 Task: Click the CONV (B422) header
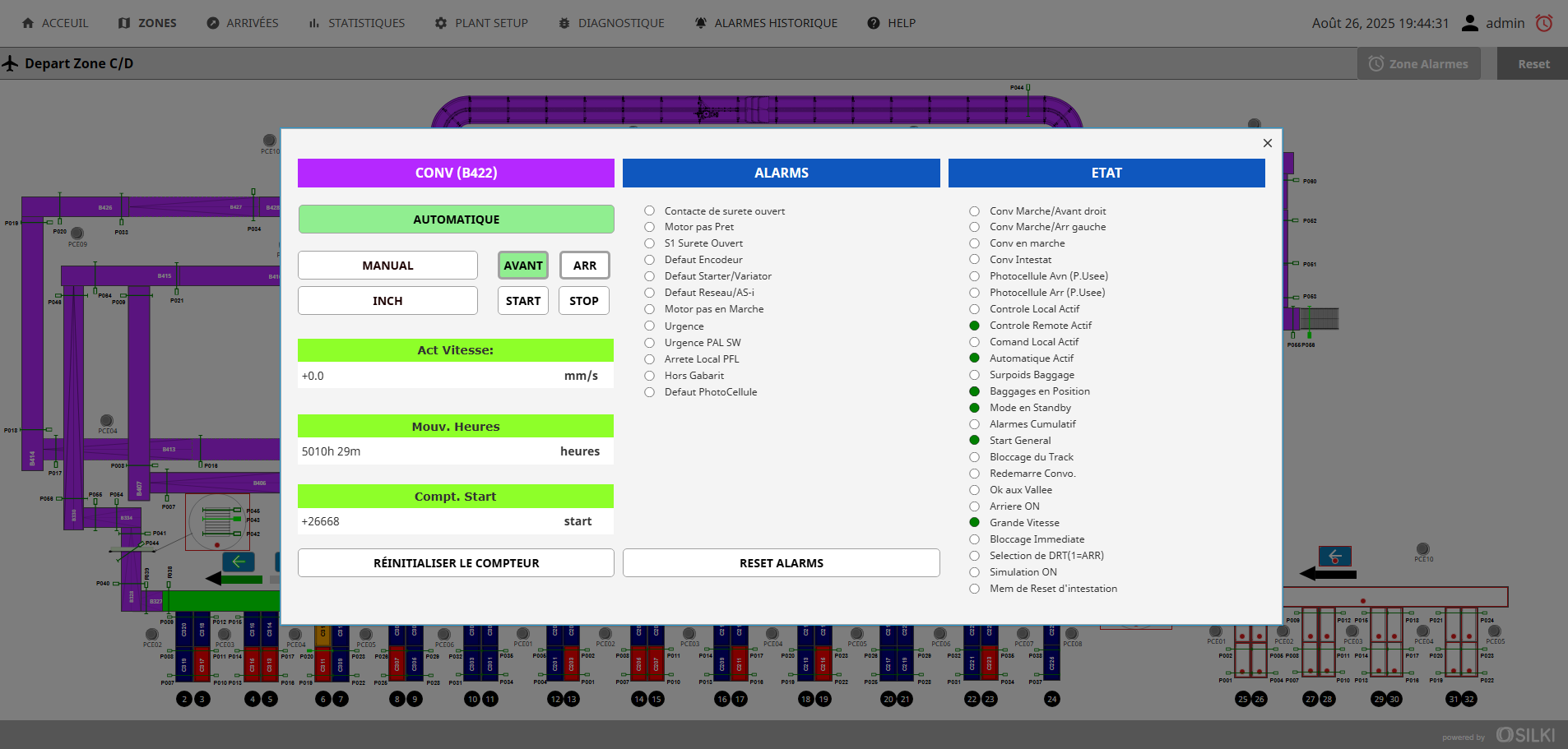[x=456, y=173]
